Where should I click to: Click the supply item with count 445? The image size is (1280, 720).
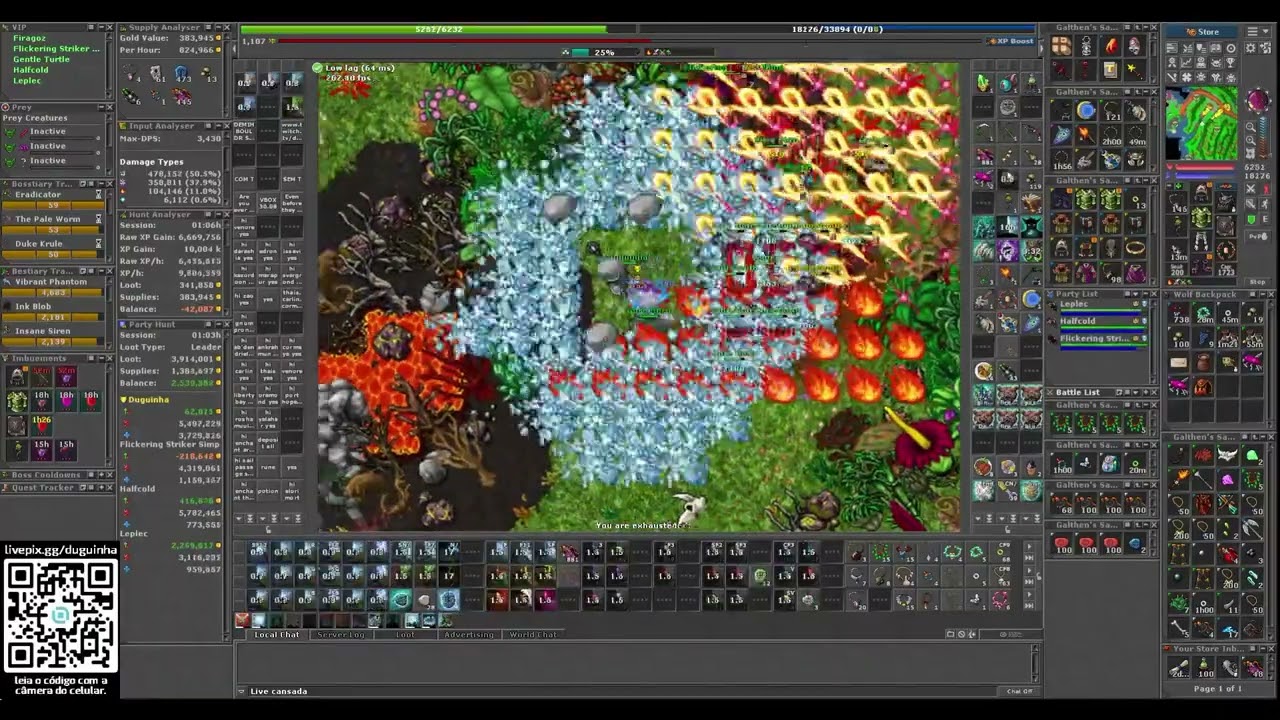(x=180, y=95)
